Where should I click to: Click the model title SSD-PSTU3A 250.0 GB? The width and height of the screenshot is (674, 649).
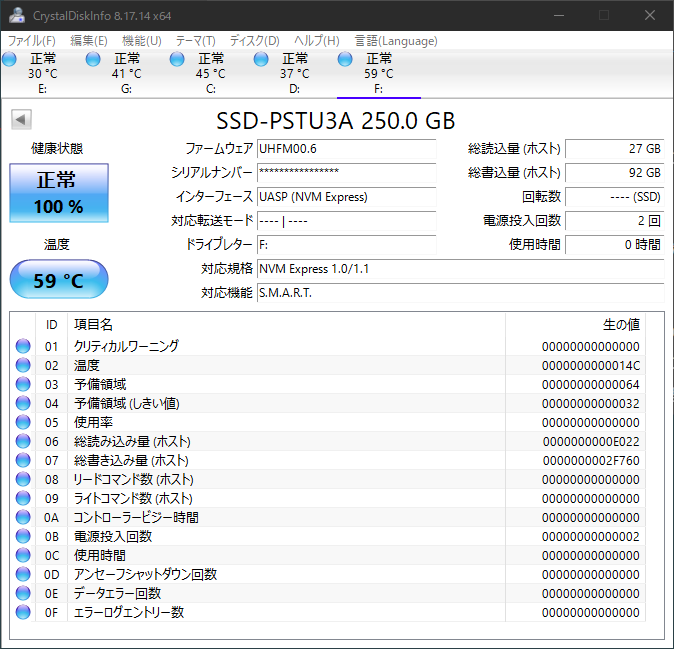tap(335, 121)
